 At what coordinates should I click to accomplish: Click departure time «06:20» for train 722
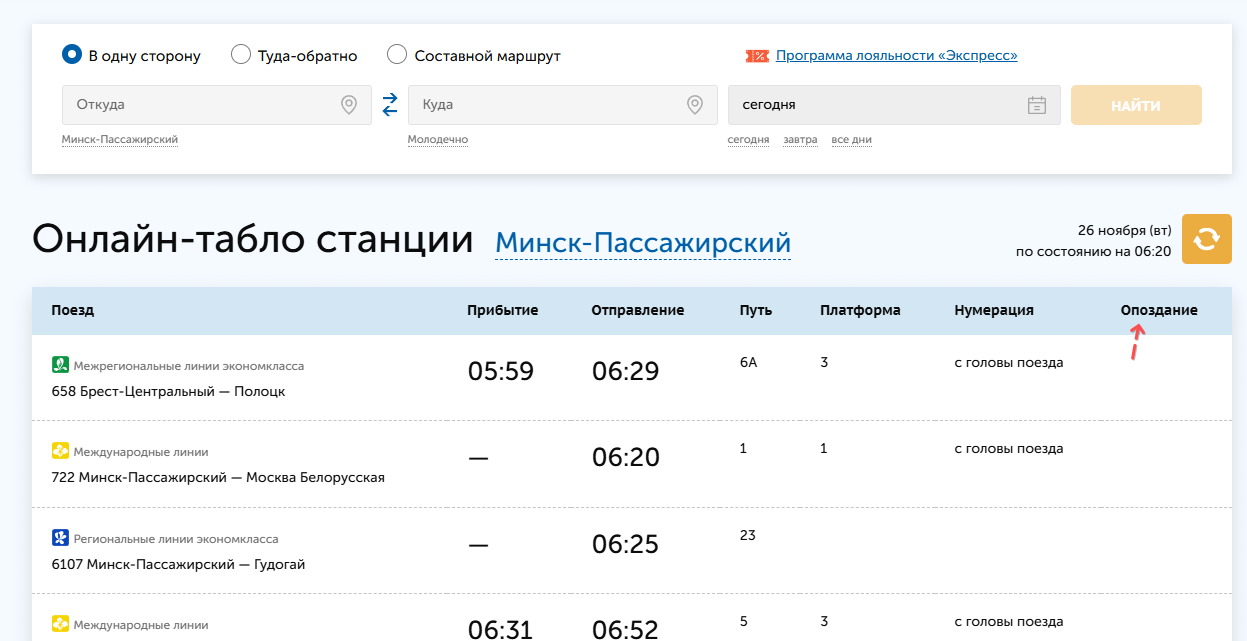point(626,457)
